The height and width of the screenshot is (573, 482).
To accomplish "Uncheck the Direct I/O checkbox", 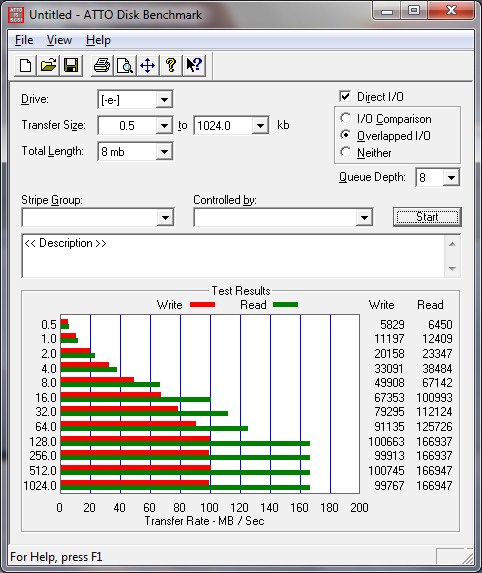I will click(x=345, y=96).
